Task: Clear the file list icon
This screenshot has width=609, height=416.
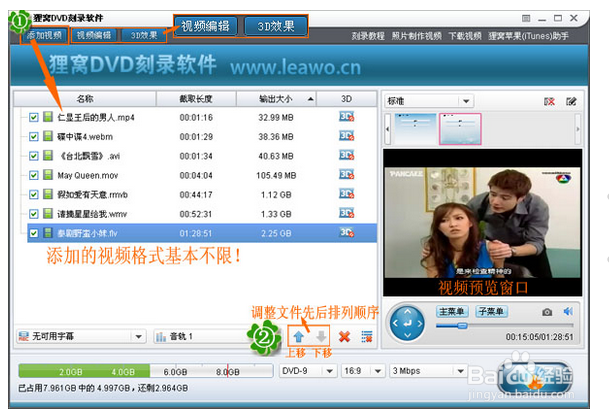Action: click(367, 336)
